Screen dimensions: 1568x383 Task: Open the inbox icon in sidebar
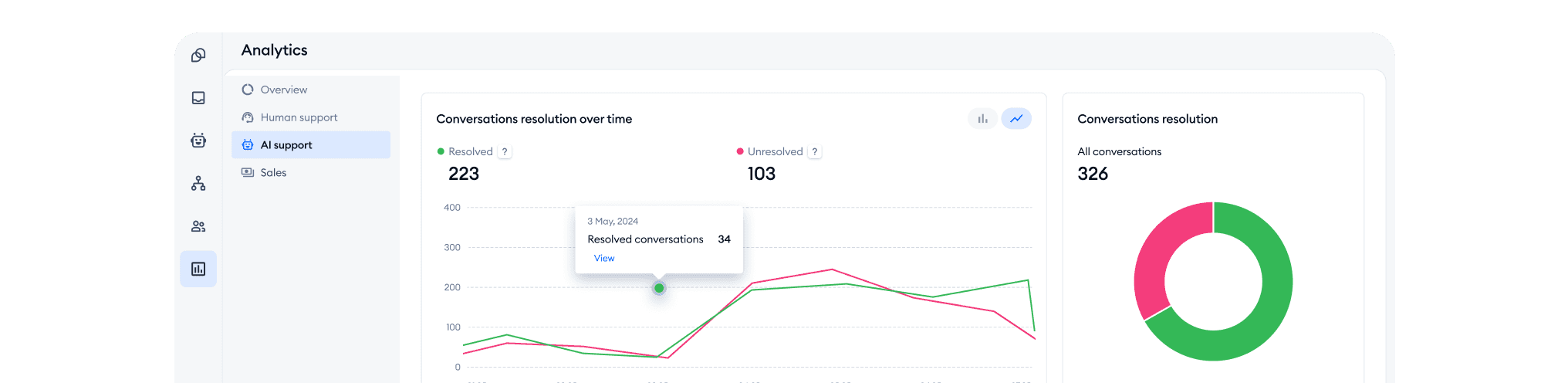198,98
